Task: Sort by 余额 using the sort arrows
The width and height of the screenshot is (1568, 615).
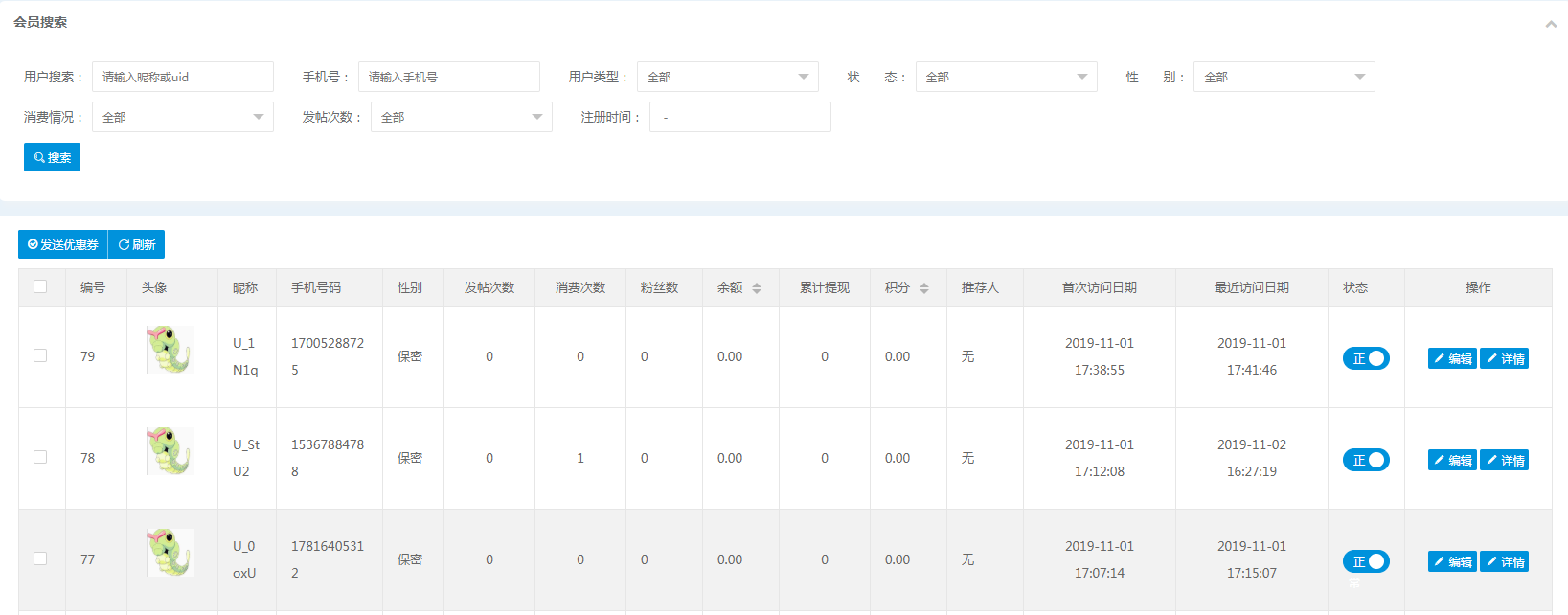Action: tap(757, 287)
